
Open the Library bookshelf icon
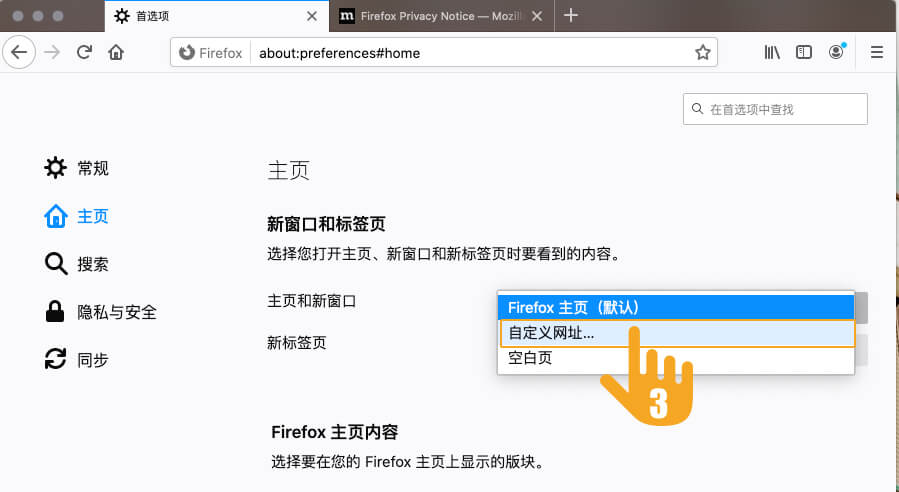[772, 53]
